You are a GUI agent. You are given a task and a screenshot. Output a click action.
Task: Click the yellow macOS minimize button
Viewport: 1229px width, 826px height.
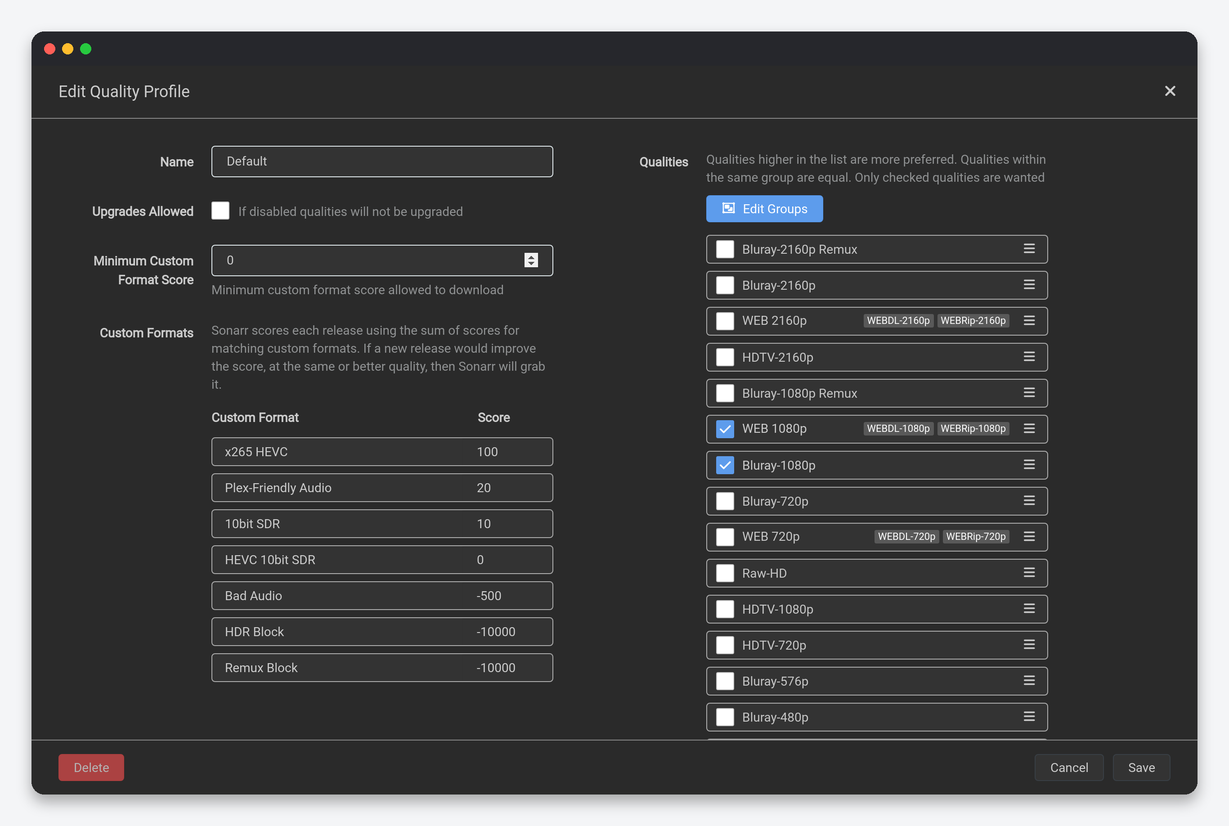pyautogui.click(x=68, y=49)
